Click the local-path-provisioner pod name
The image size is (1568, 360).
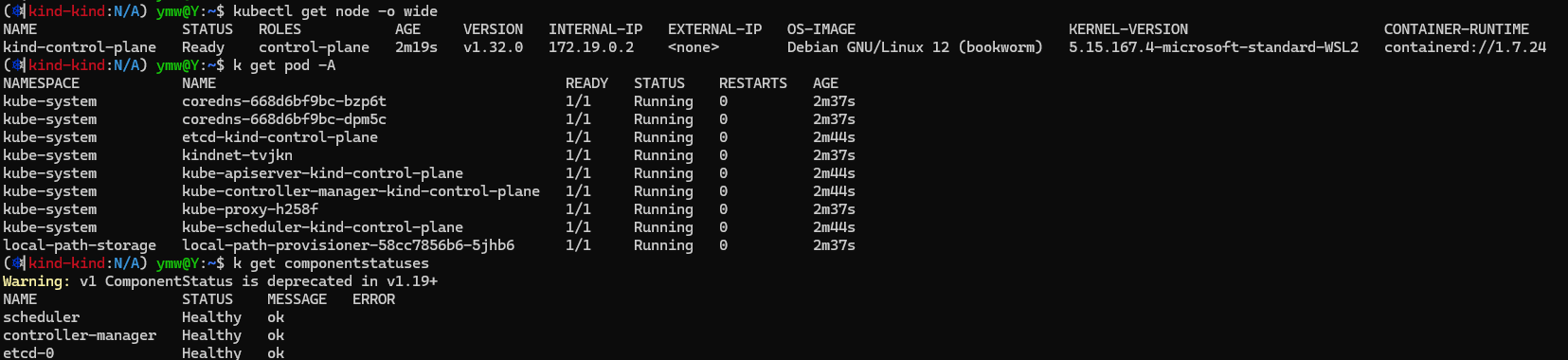[349, 245]
